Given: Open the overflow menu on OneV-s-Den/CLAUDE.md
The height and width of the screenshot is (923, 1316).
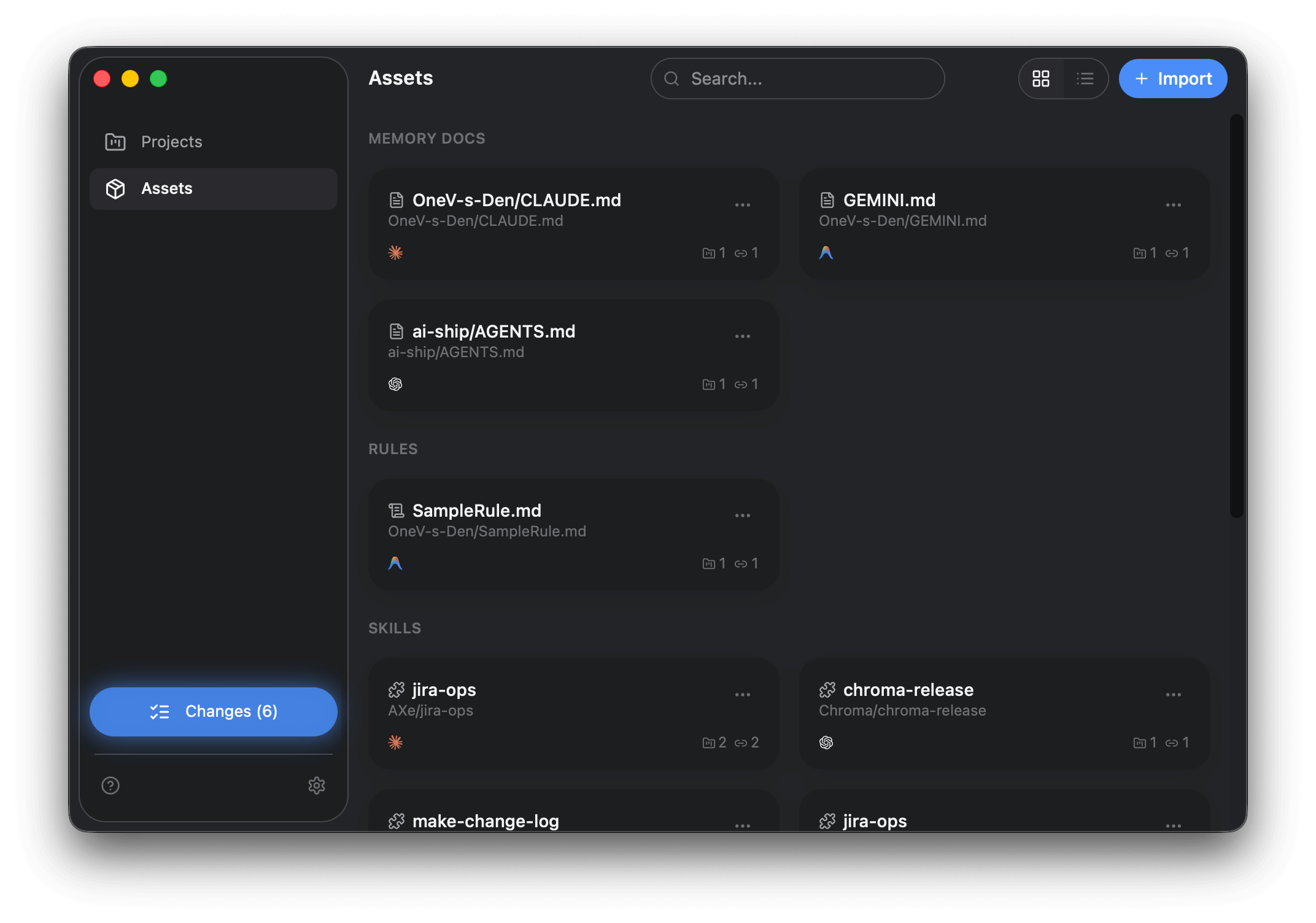Looking at the screenshot, I should [x=743, y=204].
